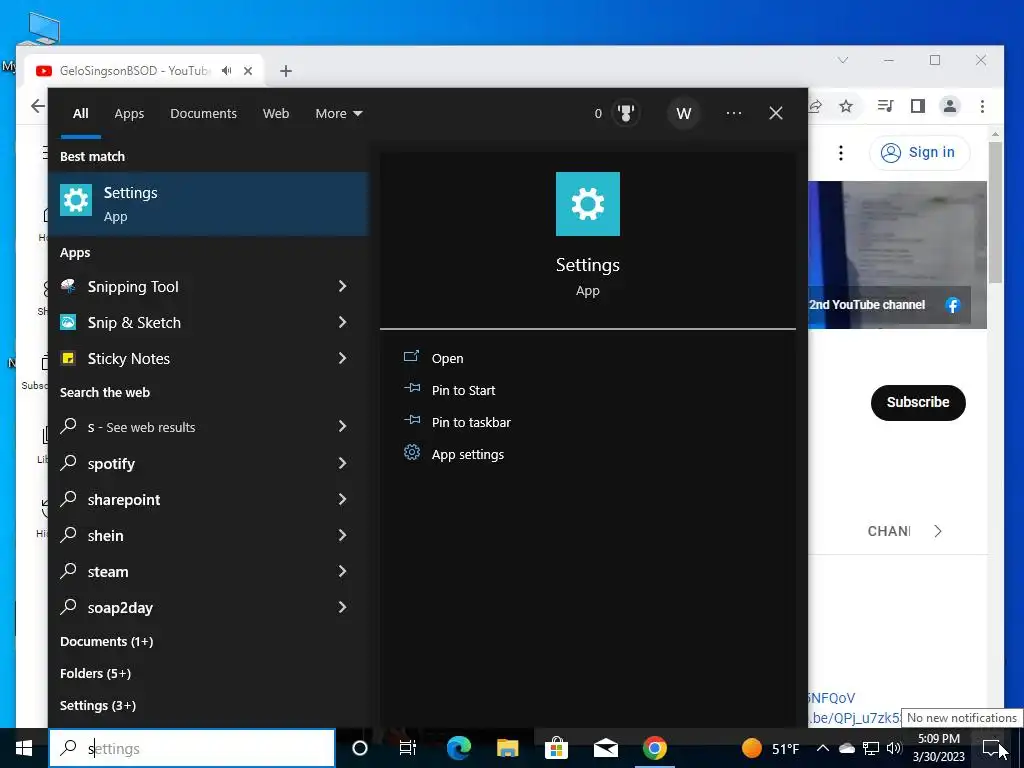Expand the spotify suggestion arrow
Image resolution: width=1024 pixels, height=768 pixels.
coord(342,463)
